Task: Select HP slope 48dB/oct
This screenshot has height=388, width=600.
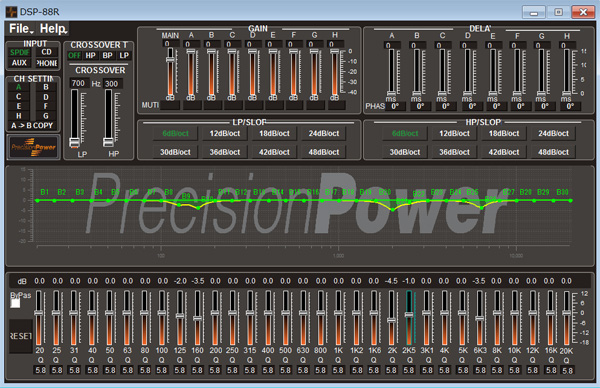Action: tap(553, 152)
